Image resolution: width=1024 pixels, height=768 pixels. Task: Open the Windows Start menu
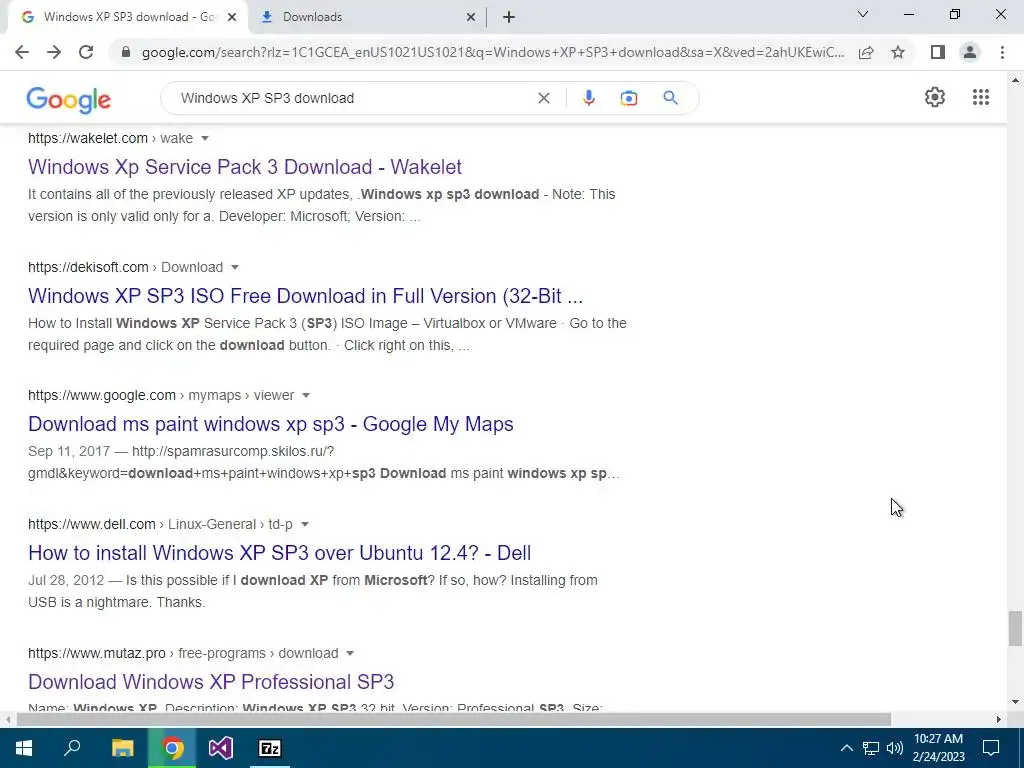[x=24, y=748]
